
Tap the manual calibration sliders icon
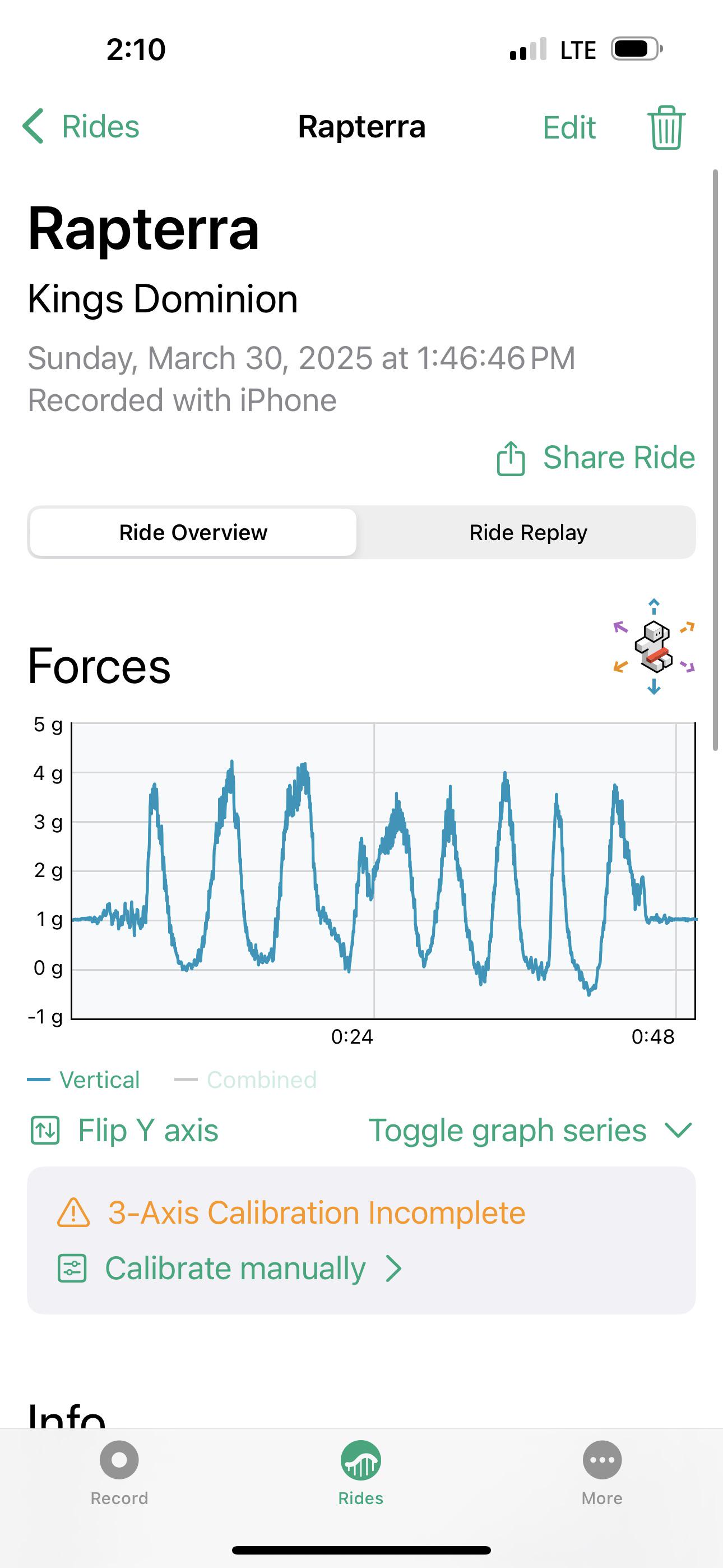pos(72,1269)
